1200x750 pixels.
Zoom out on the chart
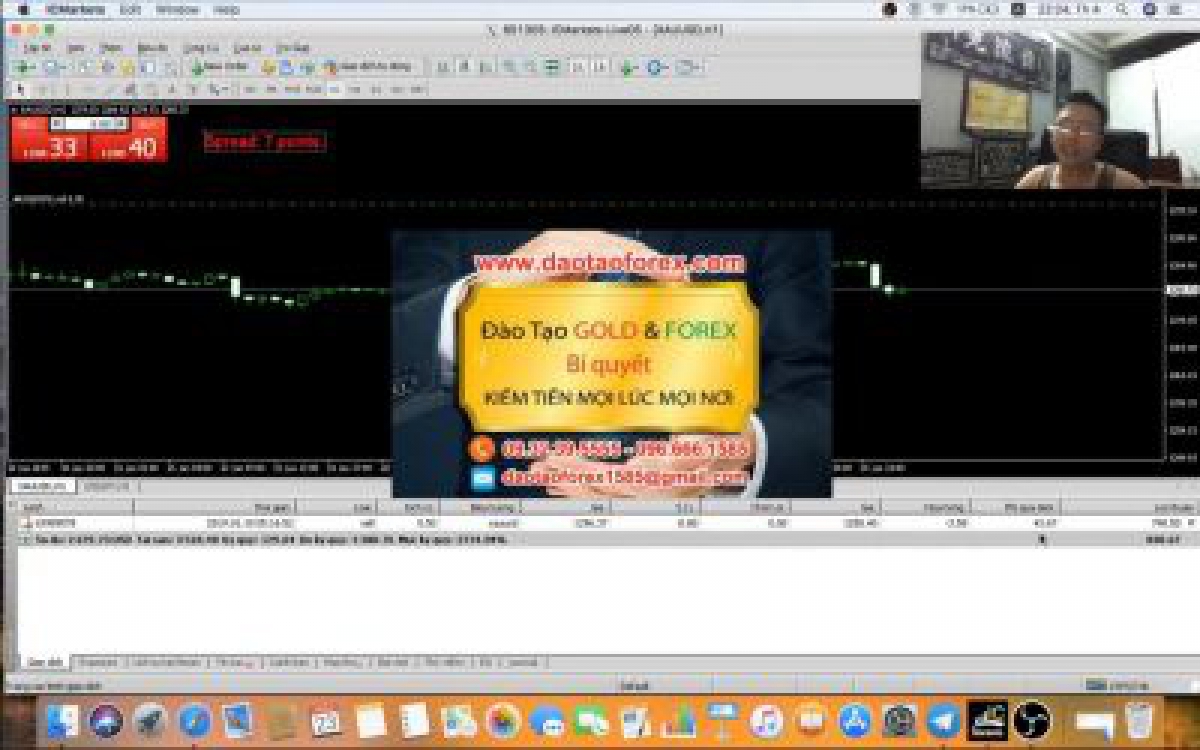[x=531, y=67]
